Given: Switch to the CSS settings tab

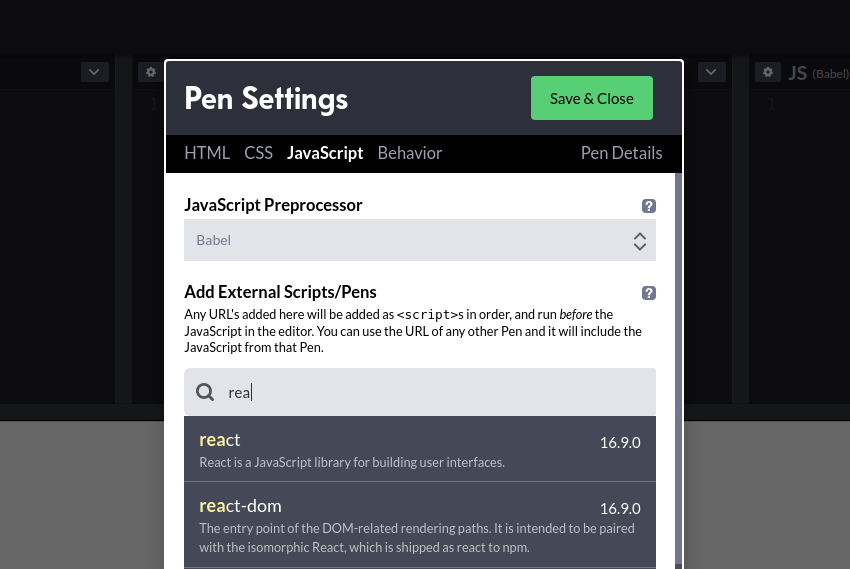Looking at the screenshot, I should [258, 153].
